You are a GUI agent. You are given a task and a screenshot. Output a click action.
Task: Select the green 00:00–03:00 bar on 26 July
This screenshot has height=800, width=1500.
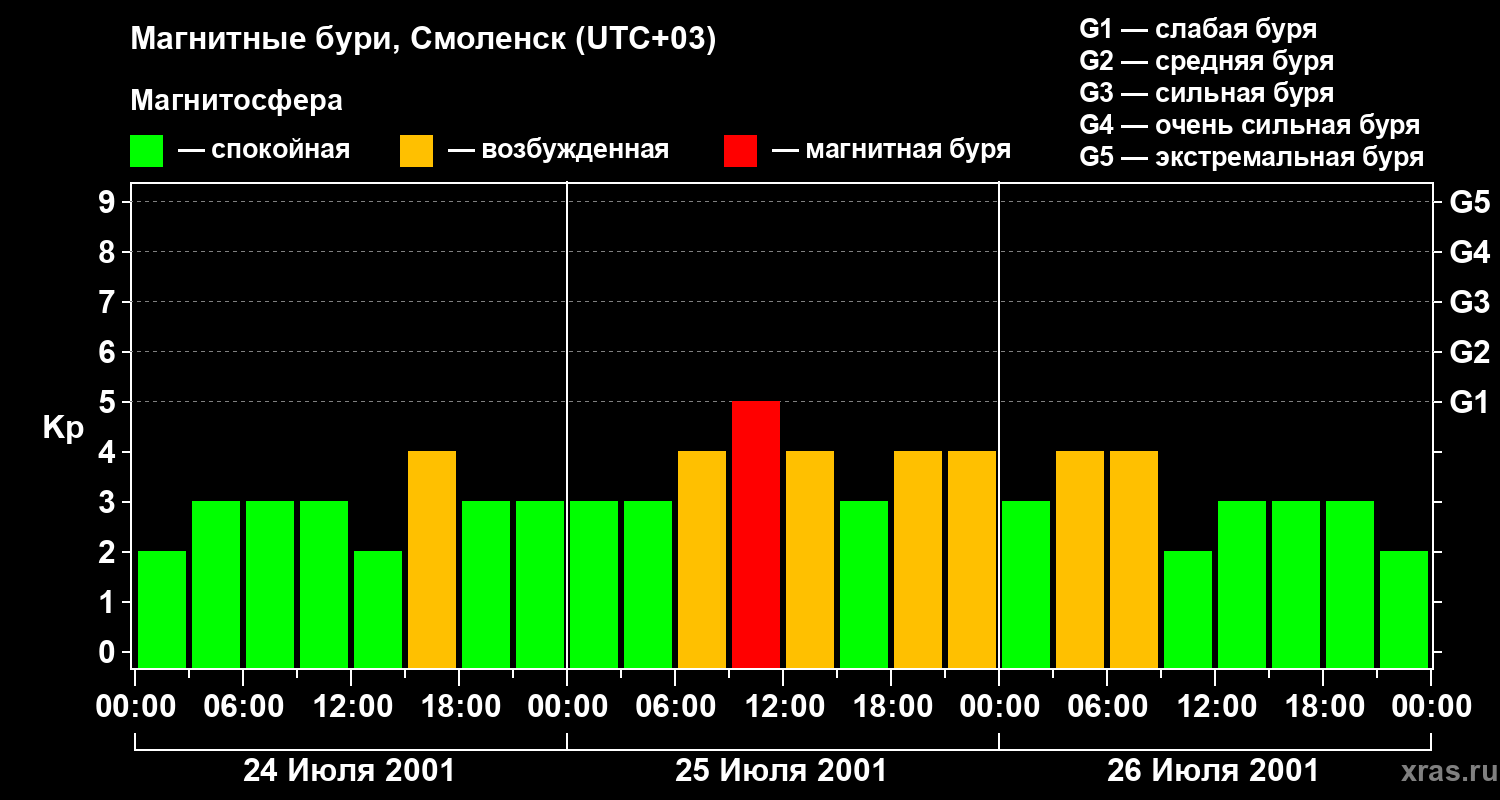[1026, 584]
